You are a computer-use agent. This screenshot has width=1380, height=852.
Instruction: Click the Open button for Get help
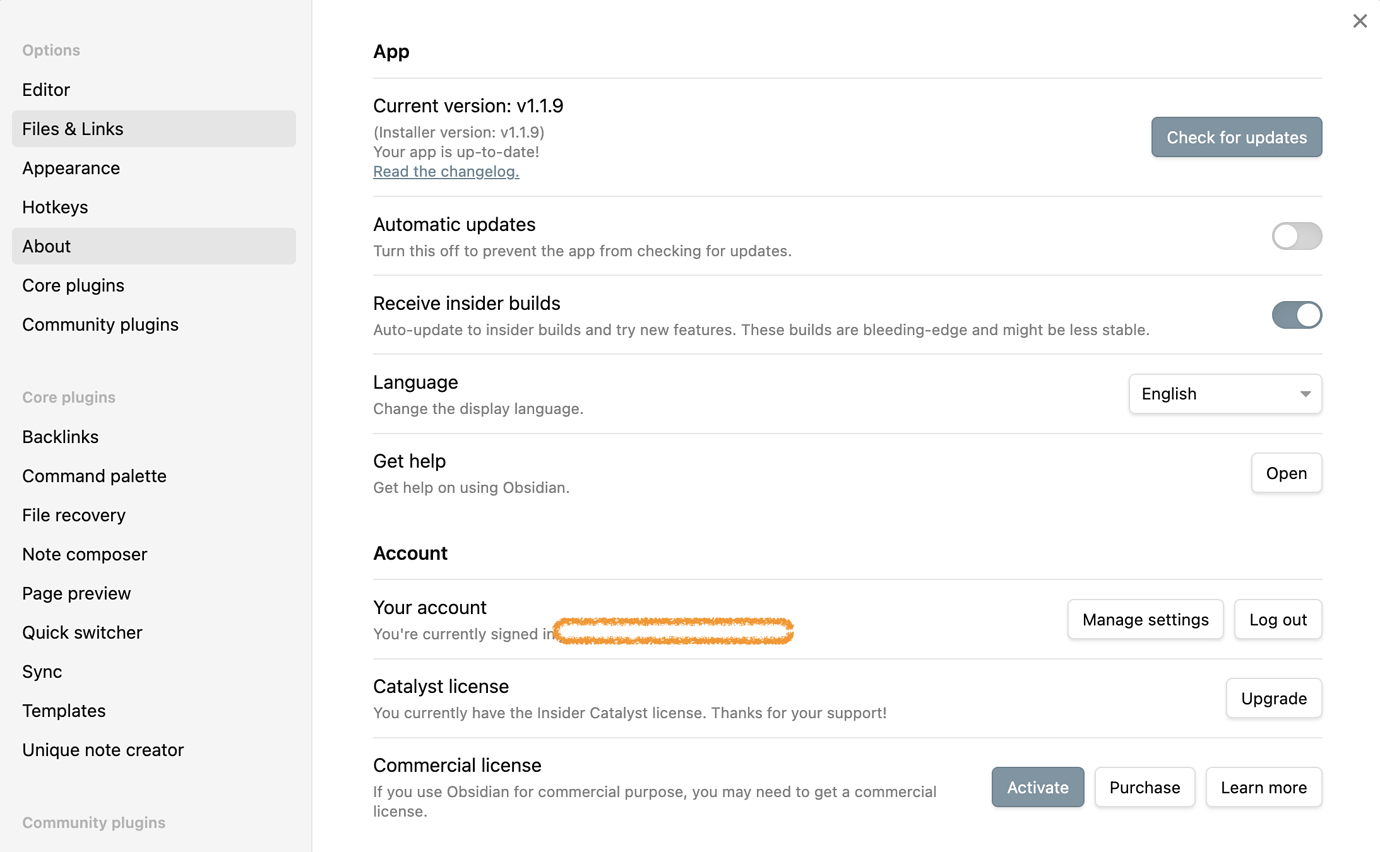point(1286,473)
